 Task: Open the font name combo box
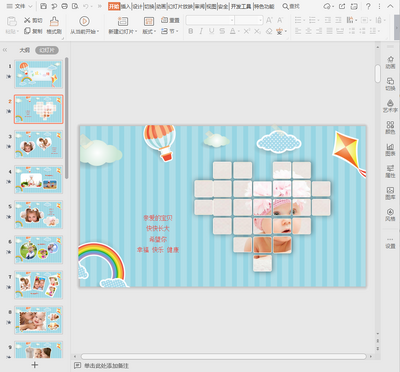click(x=210, y=20)
